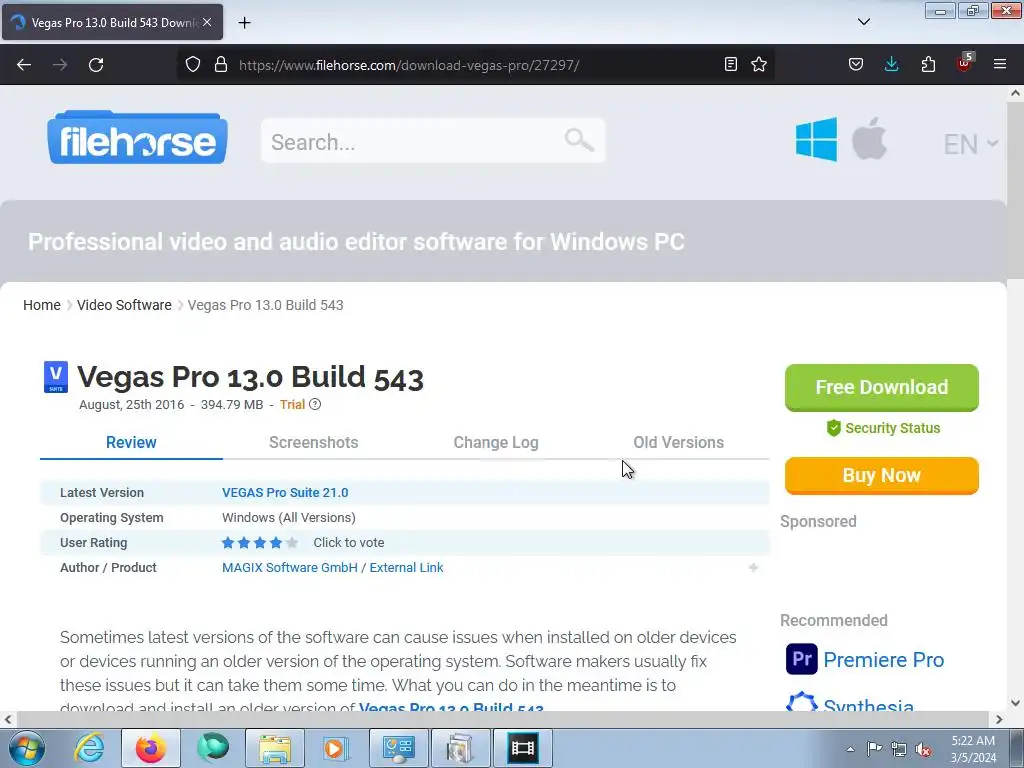This screenshot has width=1024, height=768.
Task: Open tracking protection shield info
Action: point(193,64)
